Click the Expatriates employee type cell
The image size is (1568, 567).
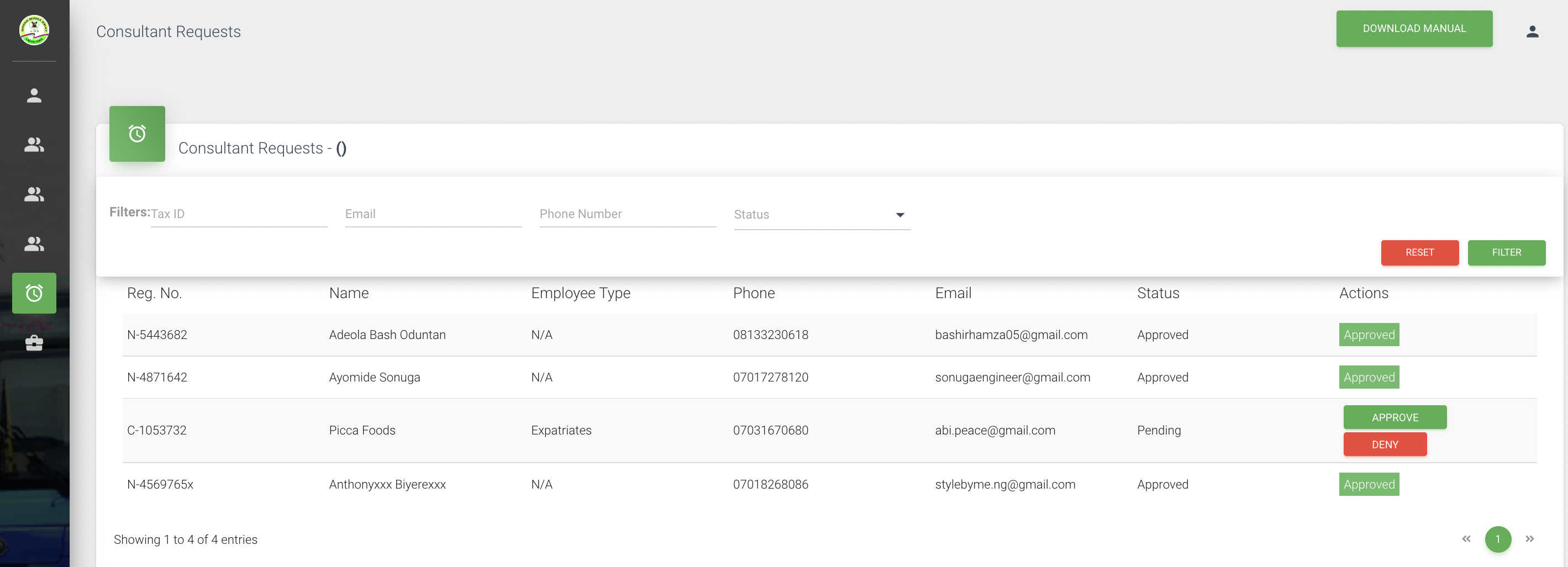[561, 430]
